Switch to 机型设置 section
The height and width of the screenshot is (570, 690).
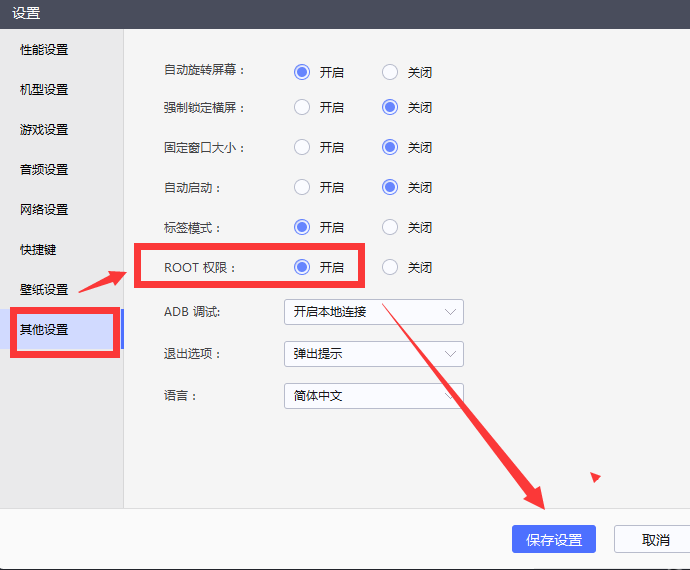[x=45, y=90]
